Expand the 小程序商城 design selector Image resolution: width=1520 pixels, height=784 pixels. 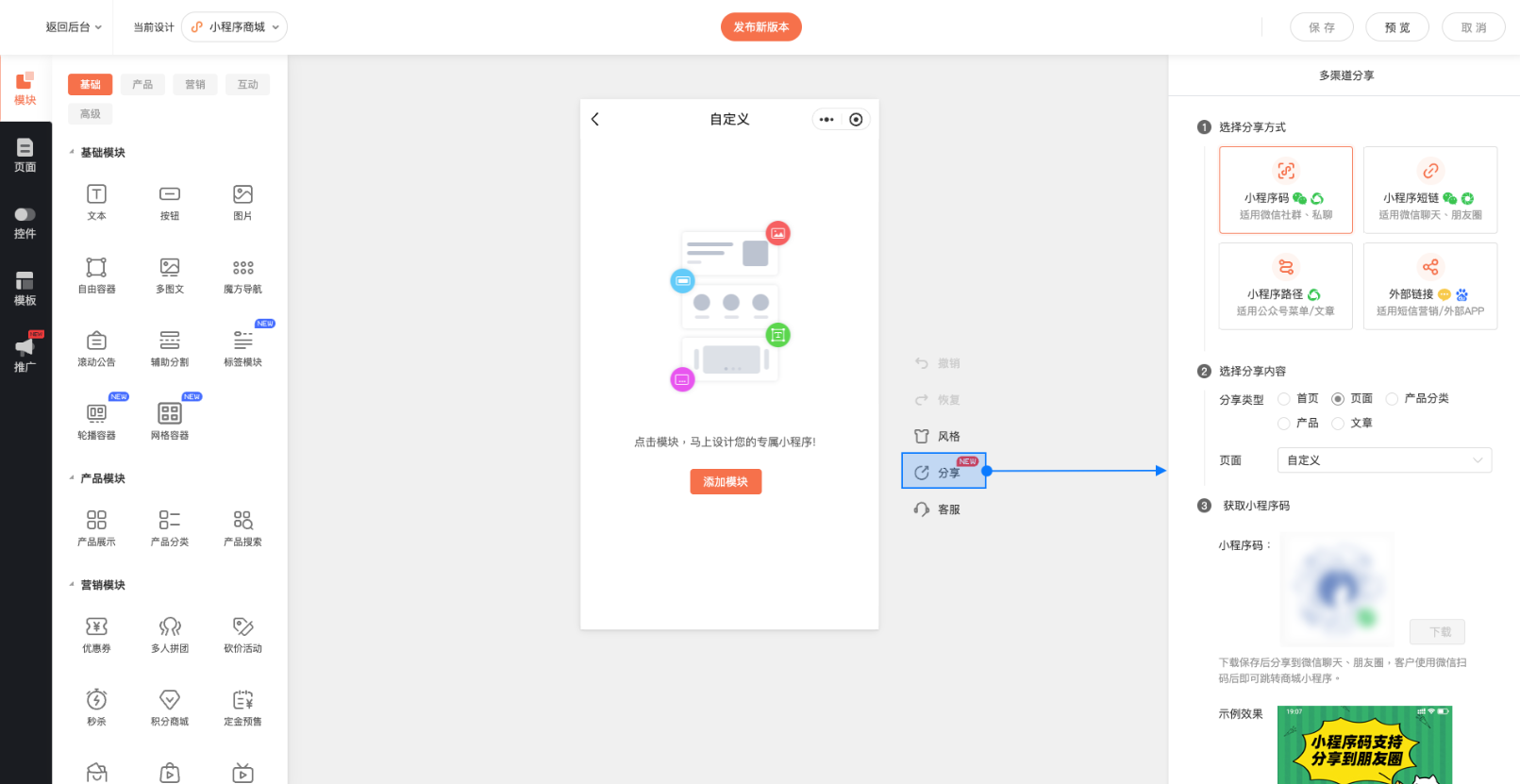[x=235, y=27]
